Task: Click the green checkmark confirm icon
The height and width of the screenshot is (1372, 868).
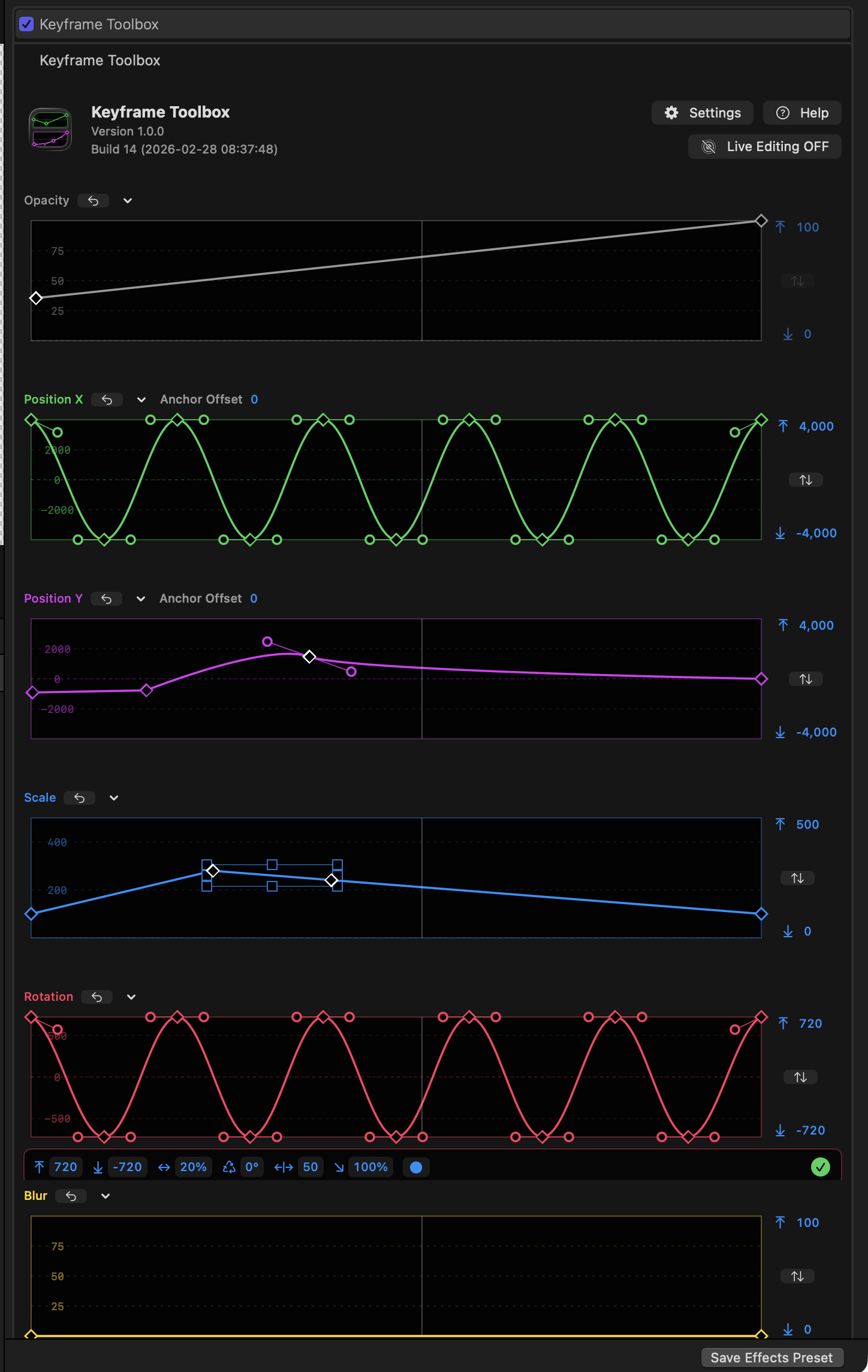Action: coord(820,1167)
